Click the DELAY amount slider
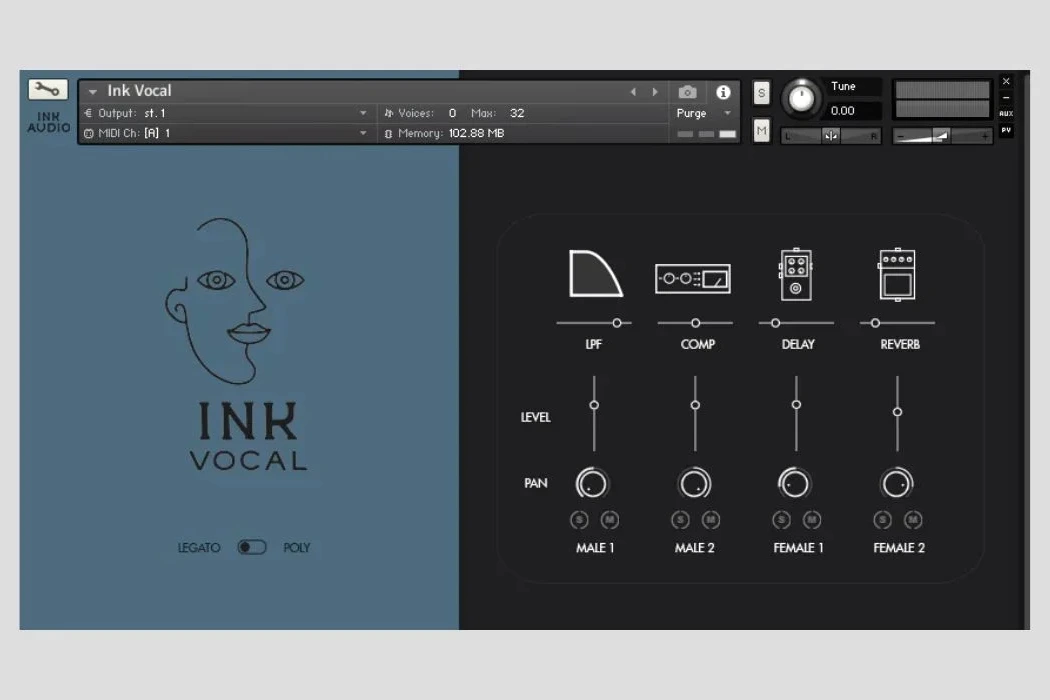 tap(796, 323)
